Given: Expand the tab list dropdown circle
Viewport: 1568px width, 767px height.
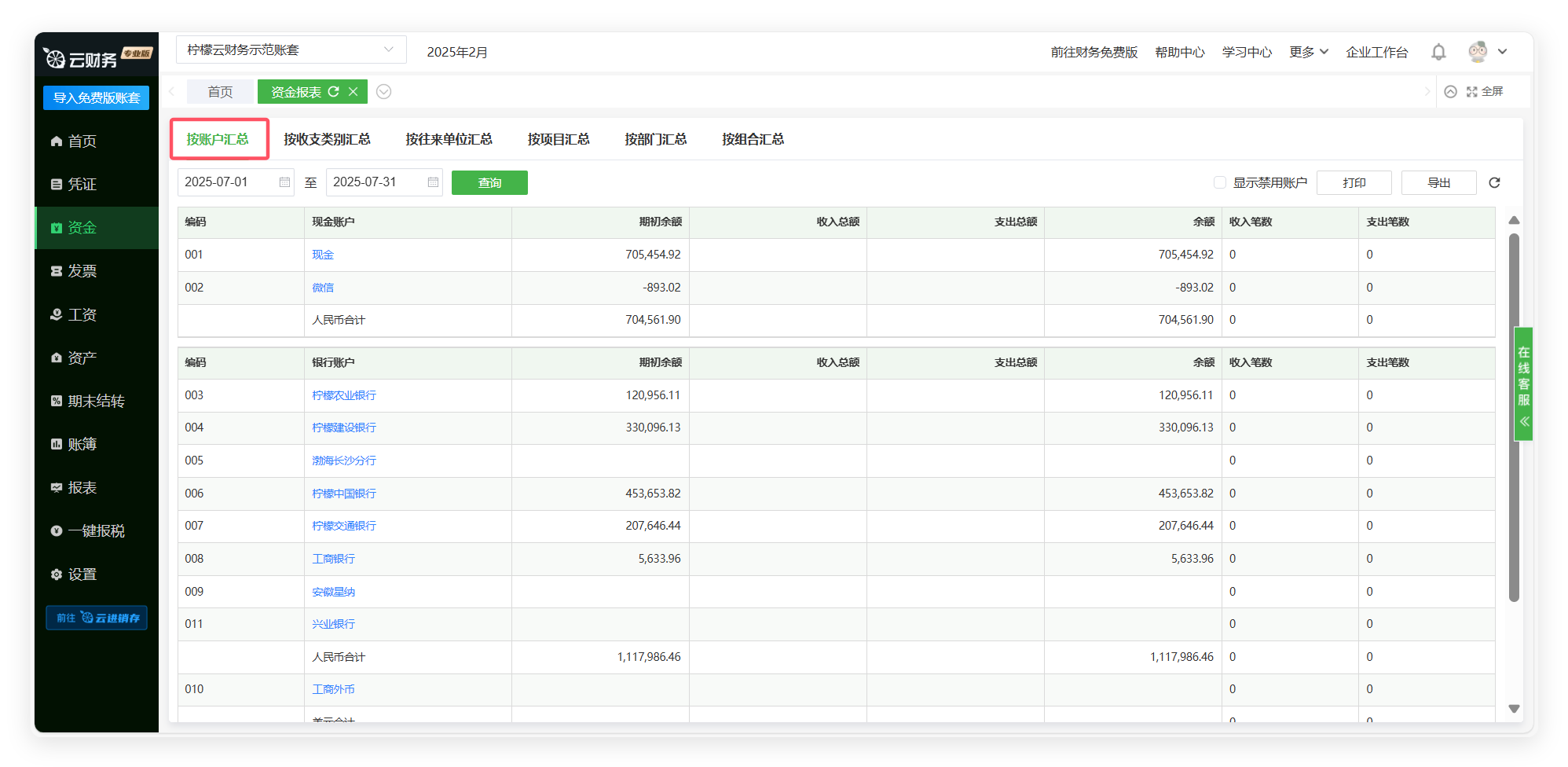Looking at the screenshot, I should click(383, 92).
